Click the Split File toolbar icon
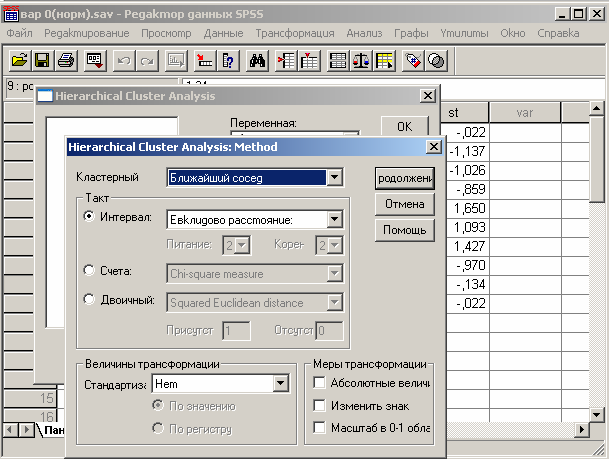Image resolution: width=609 pixels, height=459 pixels. pos(338,61)
